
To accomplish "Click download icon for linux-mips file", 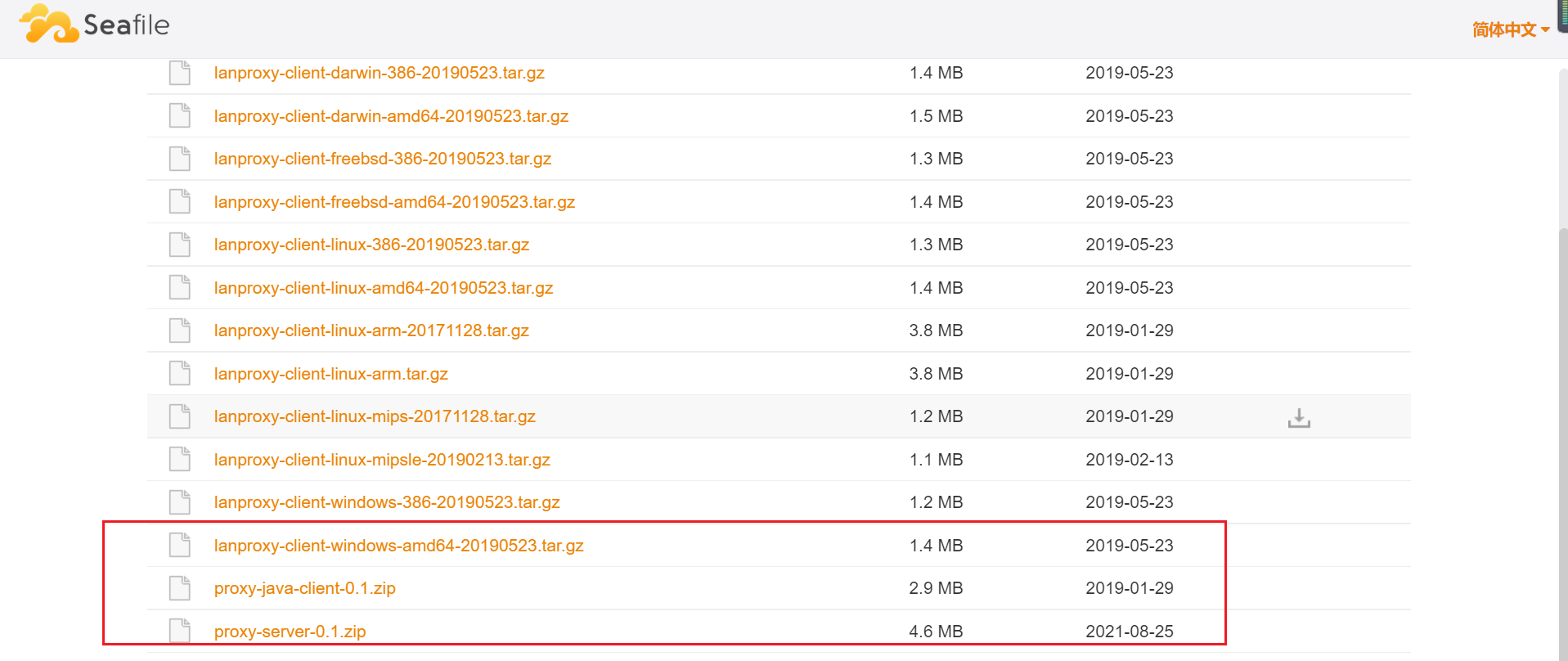I will tap(1298, 417).
